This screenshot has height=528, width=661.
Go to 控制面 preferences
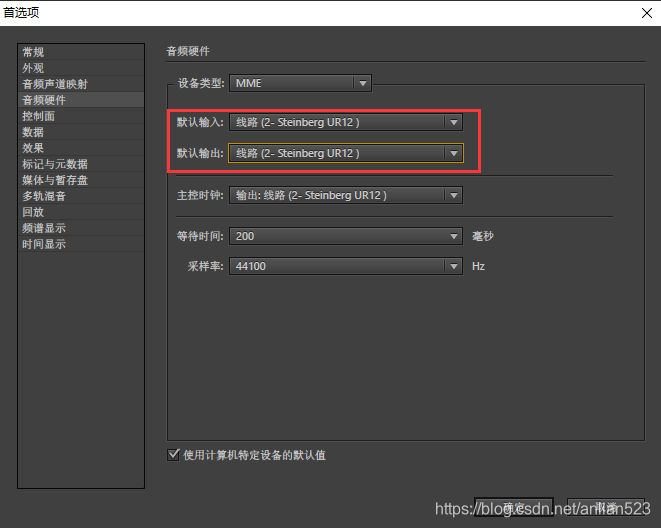pos(81,116)
